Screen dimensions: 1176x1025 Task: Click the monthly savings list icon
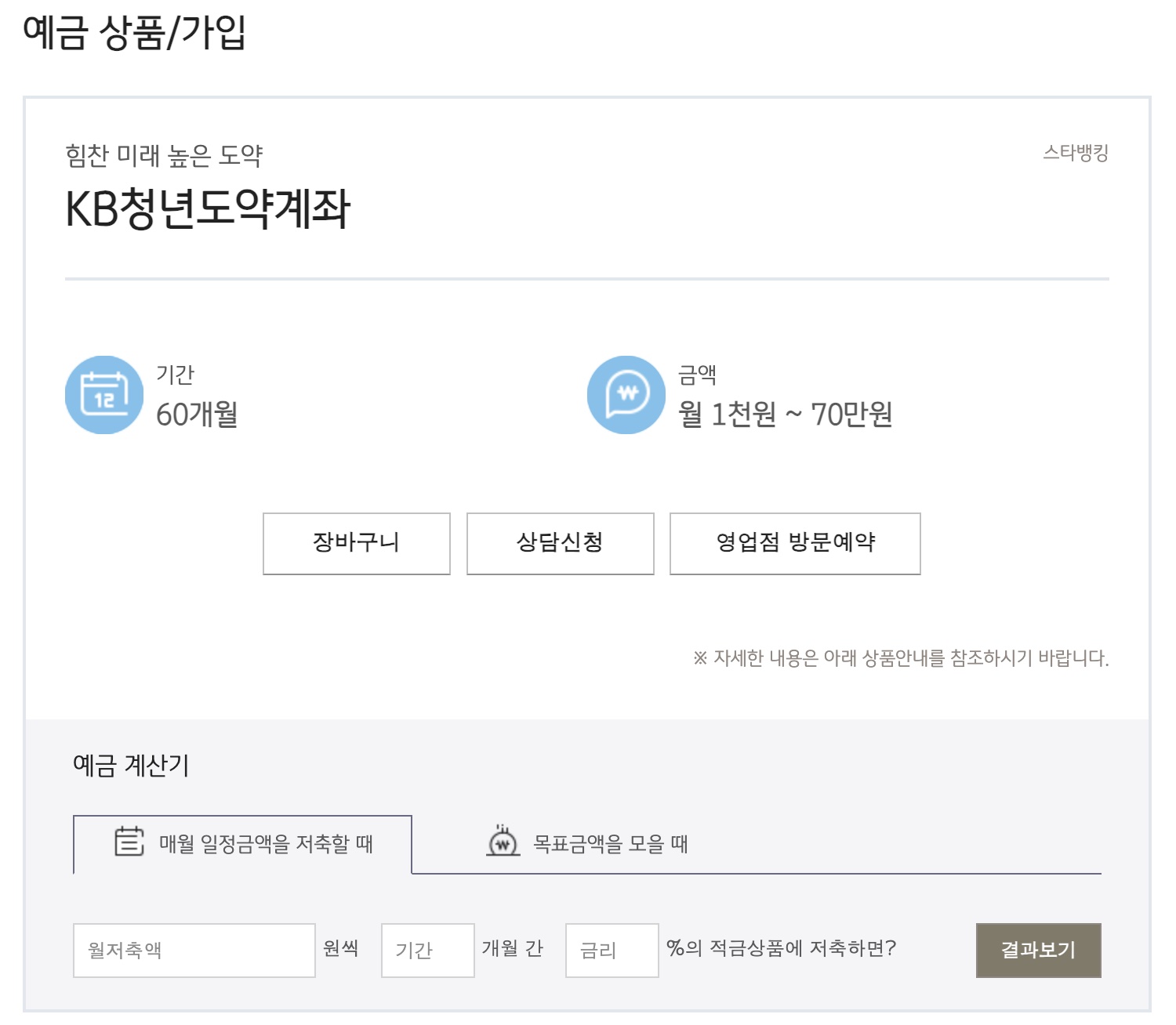pos(129,842)
